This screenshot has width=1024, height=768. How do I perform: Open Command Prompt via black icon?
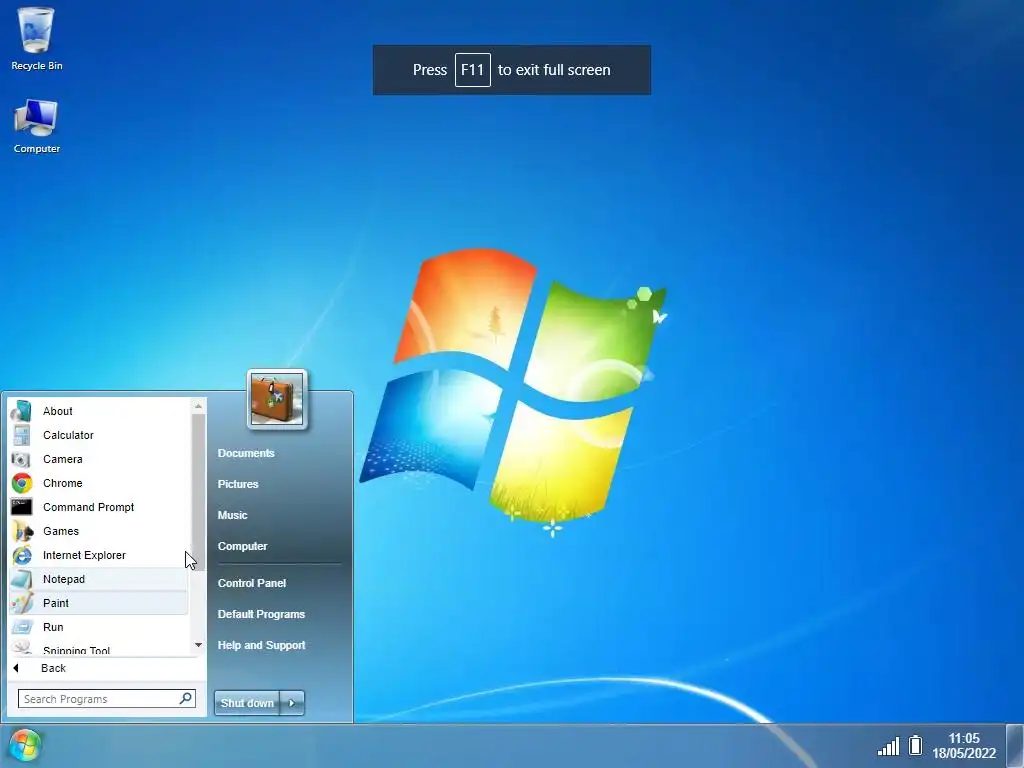(22, 507)
